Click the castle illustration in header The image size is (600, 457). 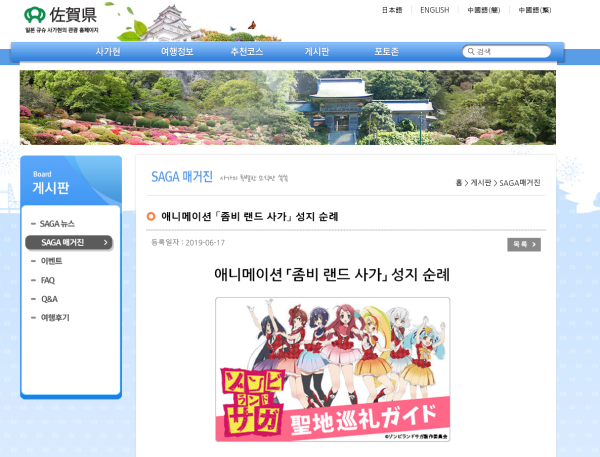pyautogui.click(x=168, y=23)
